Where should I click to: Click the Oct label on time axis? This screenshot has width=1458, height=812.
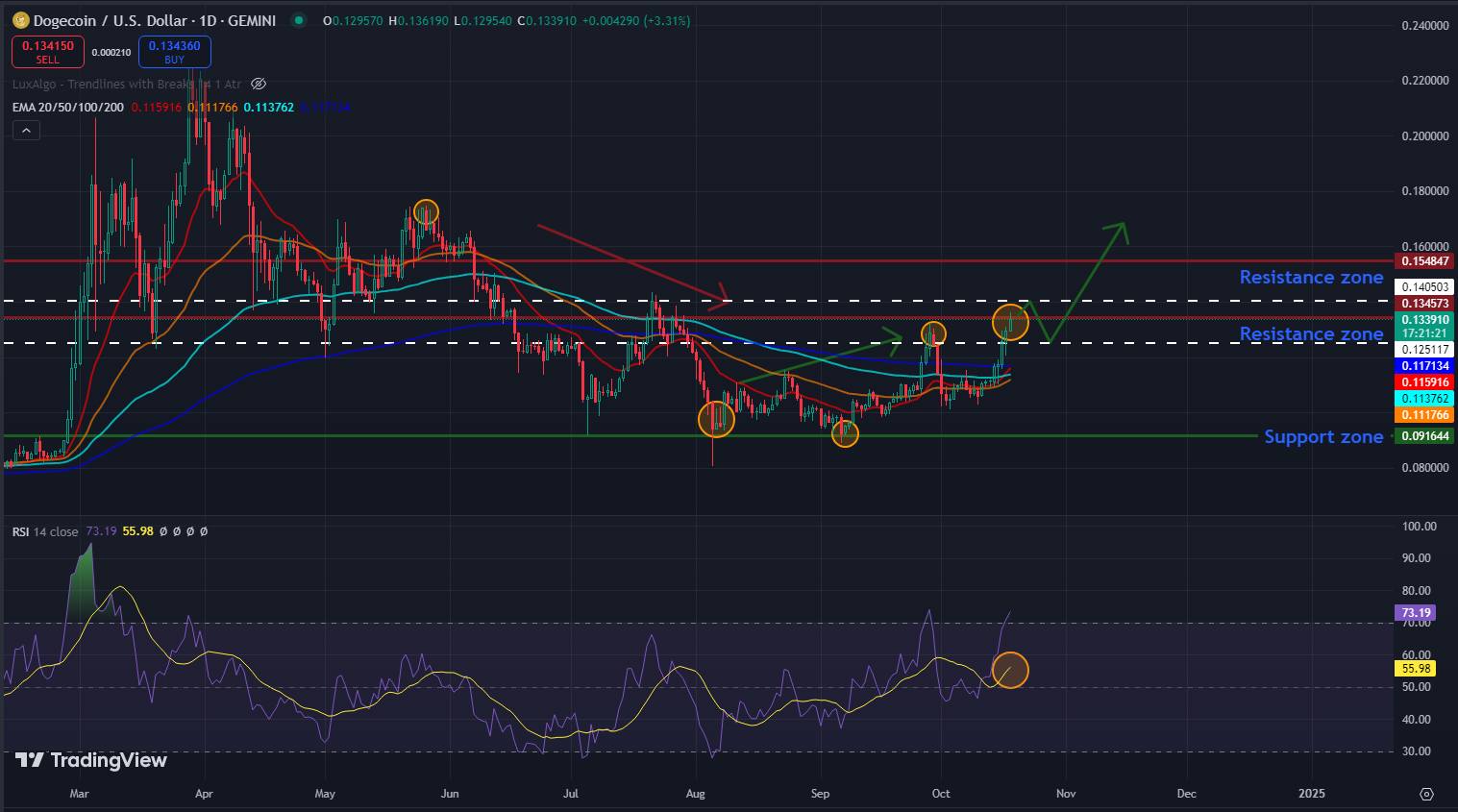941,794
